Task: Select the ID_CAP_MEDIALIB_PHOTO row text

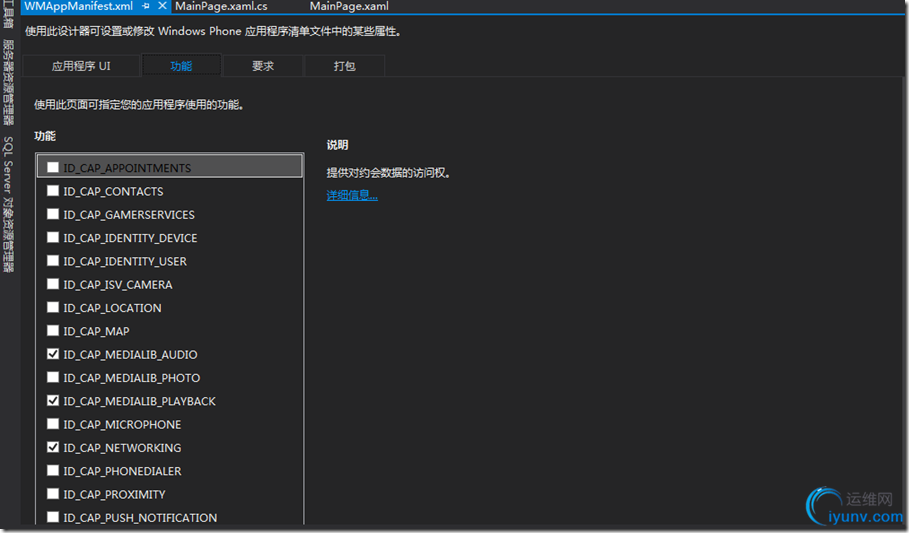Action: pos(132,378)
